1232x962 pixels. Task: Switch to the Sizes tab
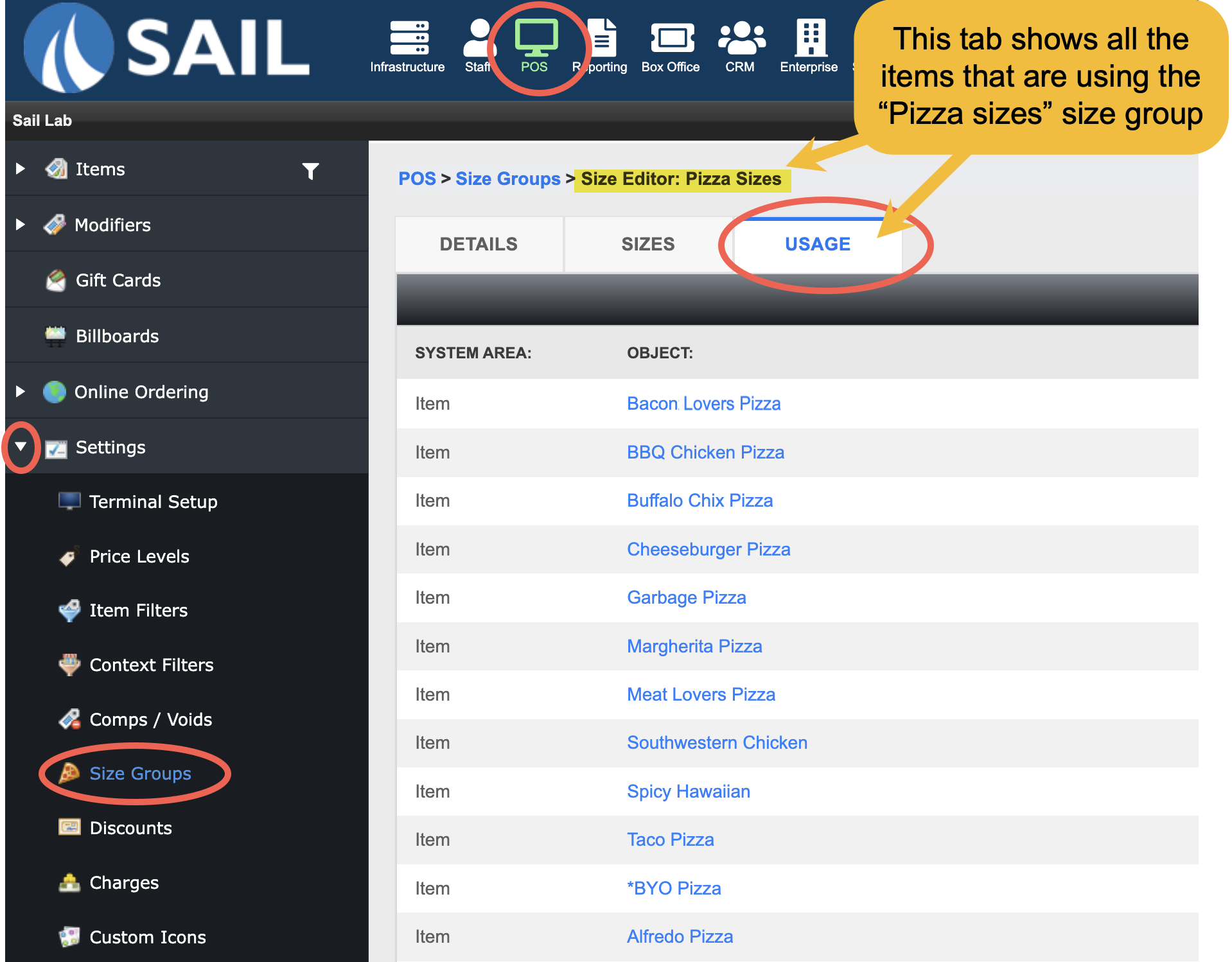coord(647,245)
